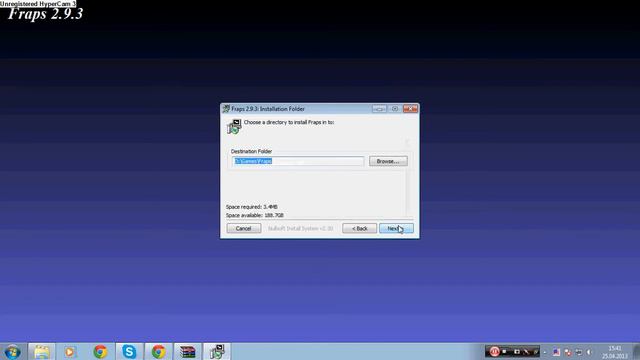Click the language flag tray icon
The height and width of the screenshot is (360, 640).
coord(556,352)
